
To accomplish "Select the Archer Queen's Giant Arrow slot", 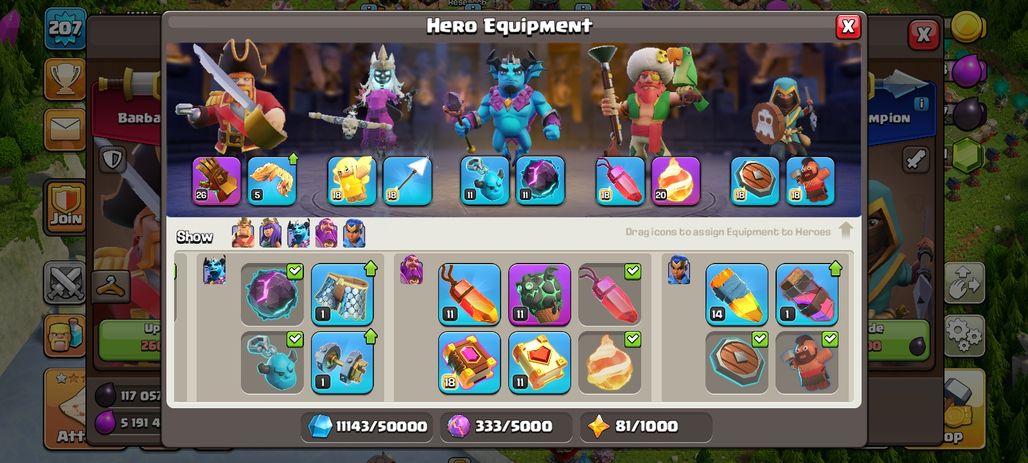I will pyautogui.click(x=407, y=180).
